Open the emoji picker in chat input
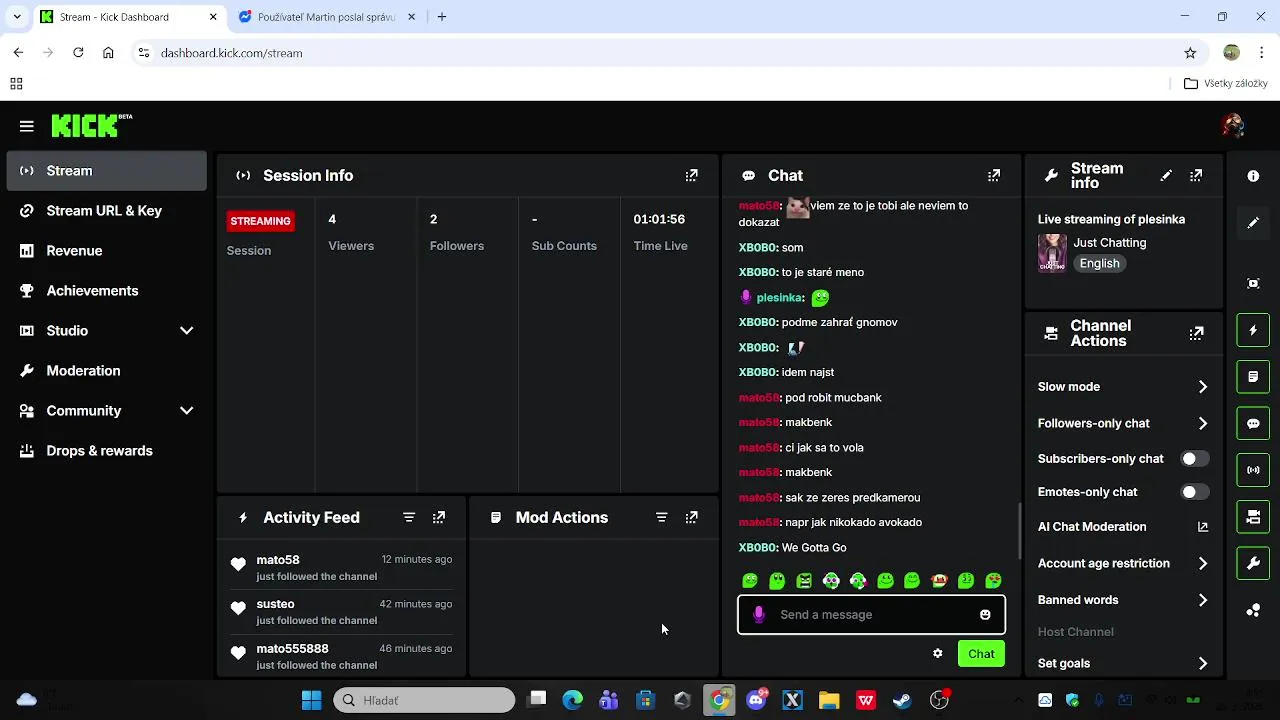The image size is (1280, 720). point(985,615)
